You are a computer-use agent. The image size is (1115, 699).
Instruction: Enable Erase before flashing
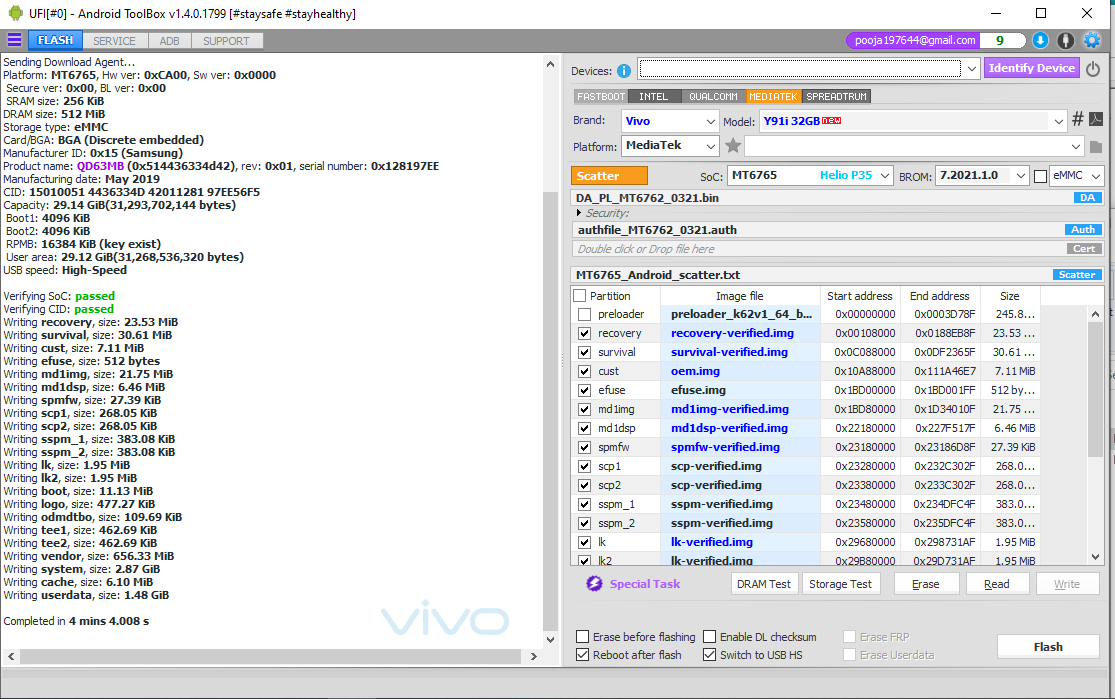tap(582, 636)
